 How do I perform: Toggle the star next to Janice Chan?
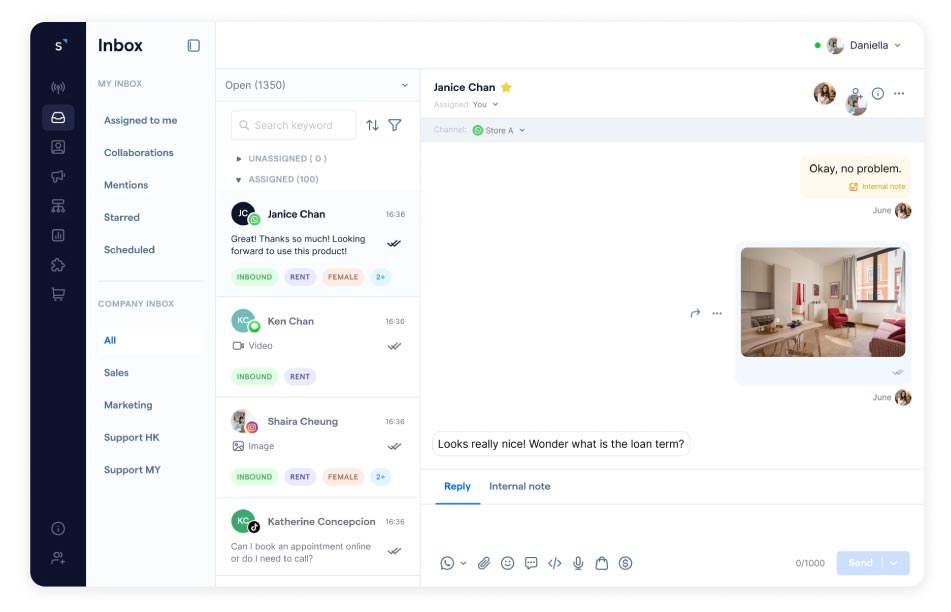(506, 88)
